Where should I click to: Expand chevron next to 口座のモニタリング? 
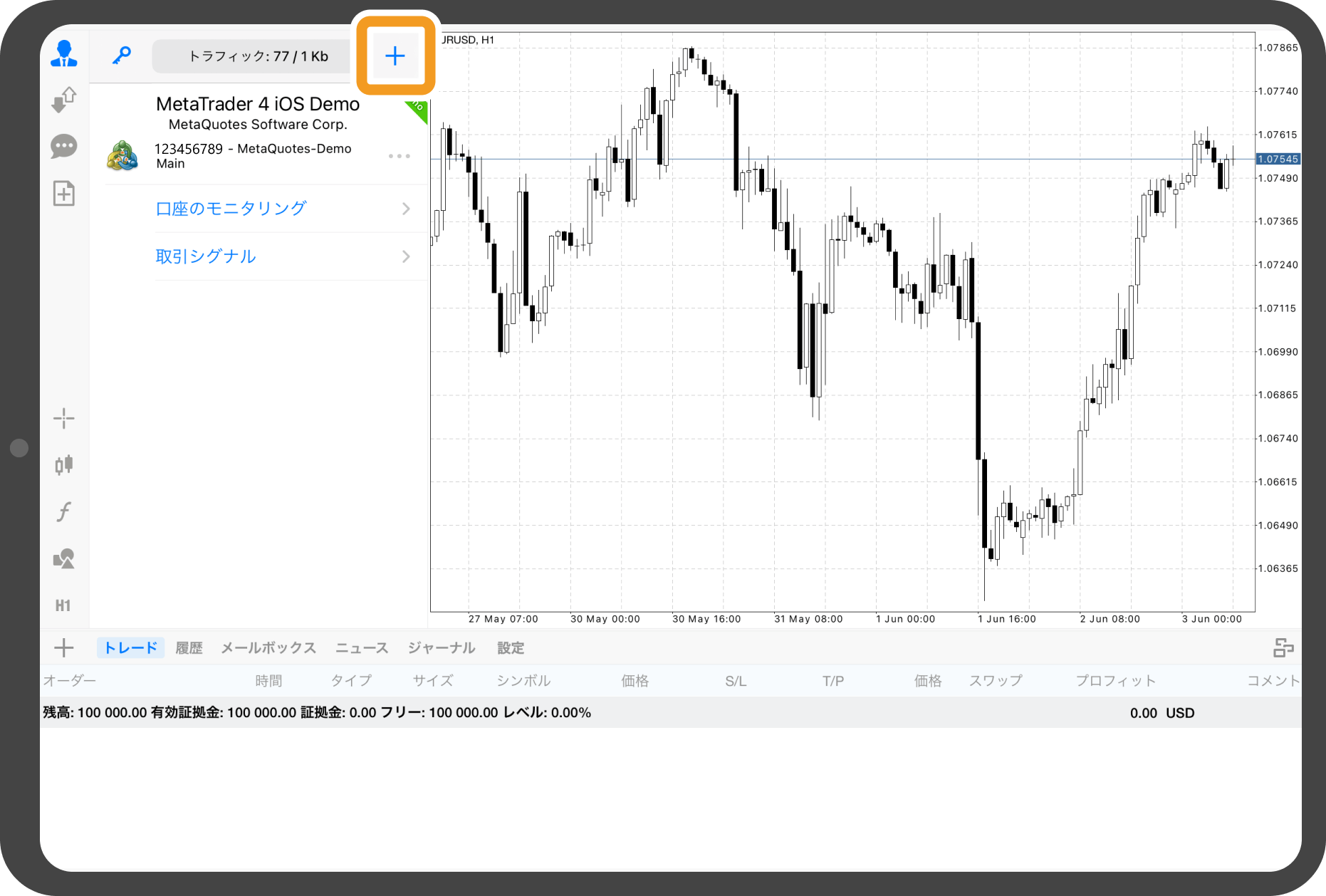(x=406, y=209)
